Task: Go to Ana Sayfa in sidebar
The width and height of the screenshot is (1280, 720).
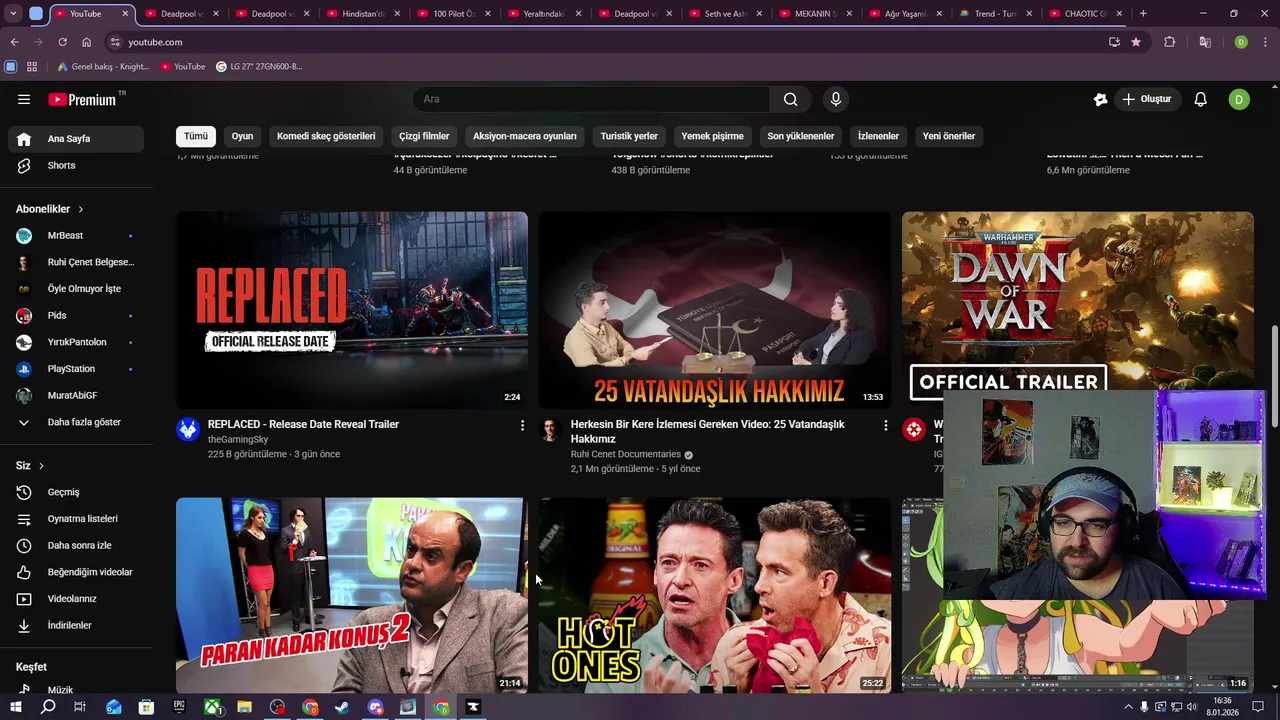Action: [76, 139]
